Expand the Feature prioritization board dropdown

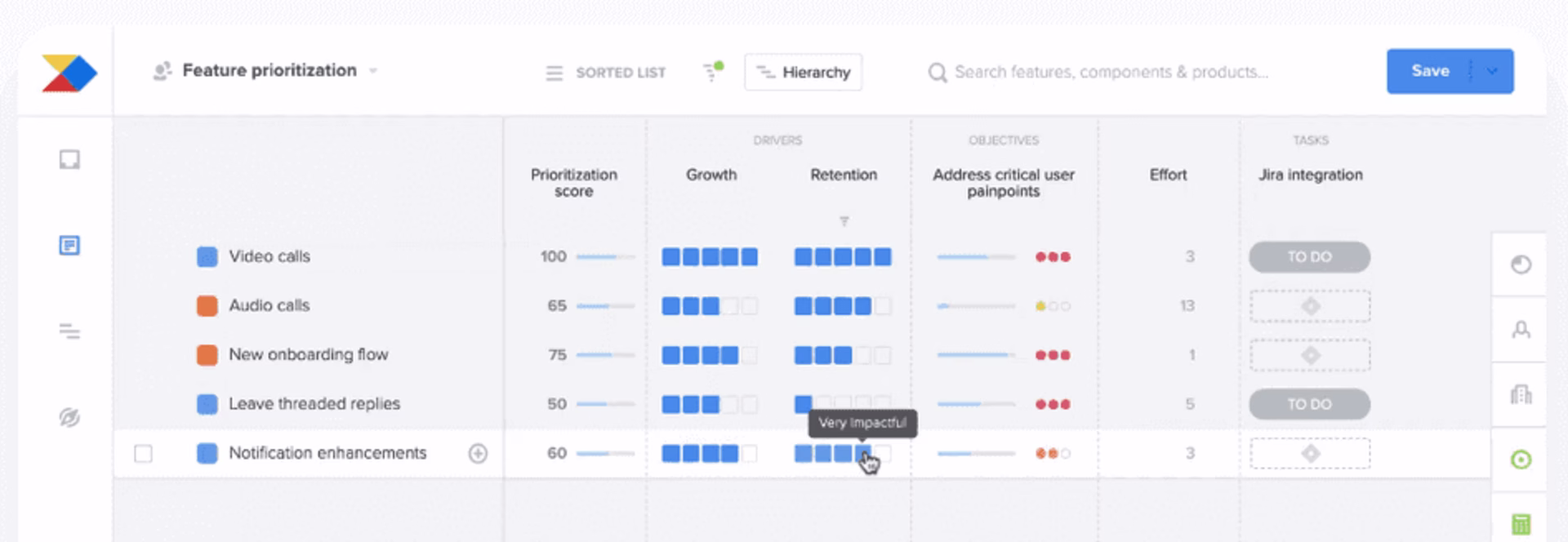(x=373, y=71)
